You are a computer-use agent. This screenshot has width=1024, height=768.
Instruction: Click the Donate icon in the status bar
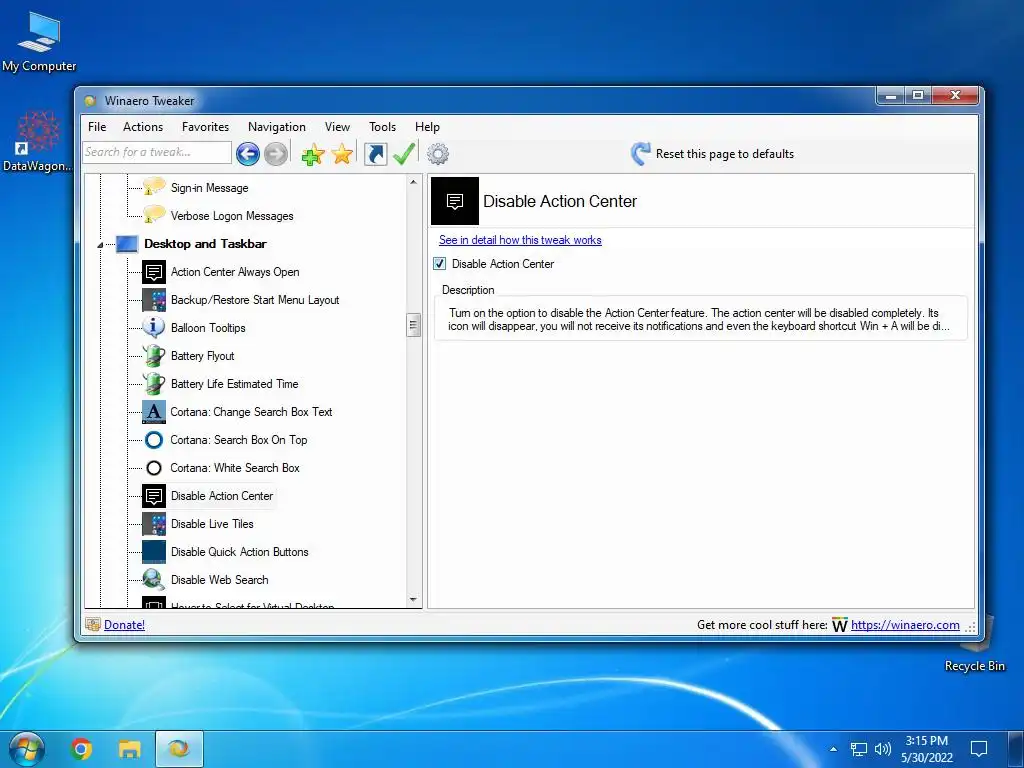(93, 624)
